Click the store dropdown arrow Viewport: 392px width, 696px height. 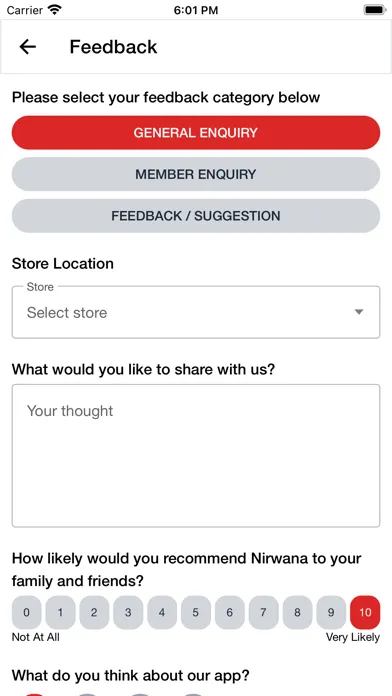[x=359, y=312]
